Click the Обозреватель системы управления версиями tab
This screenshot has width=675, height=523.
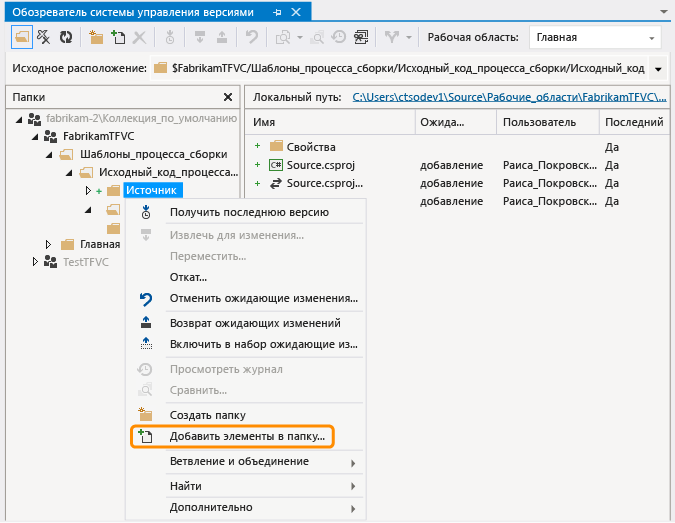pos(133,12)
